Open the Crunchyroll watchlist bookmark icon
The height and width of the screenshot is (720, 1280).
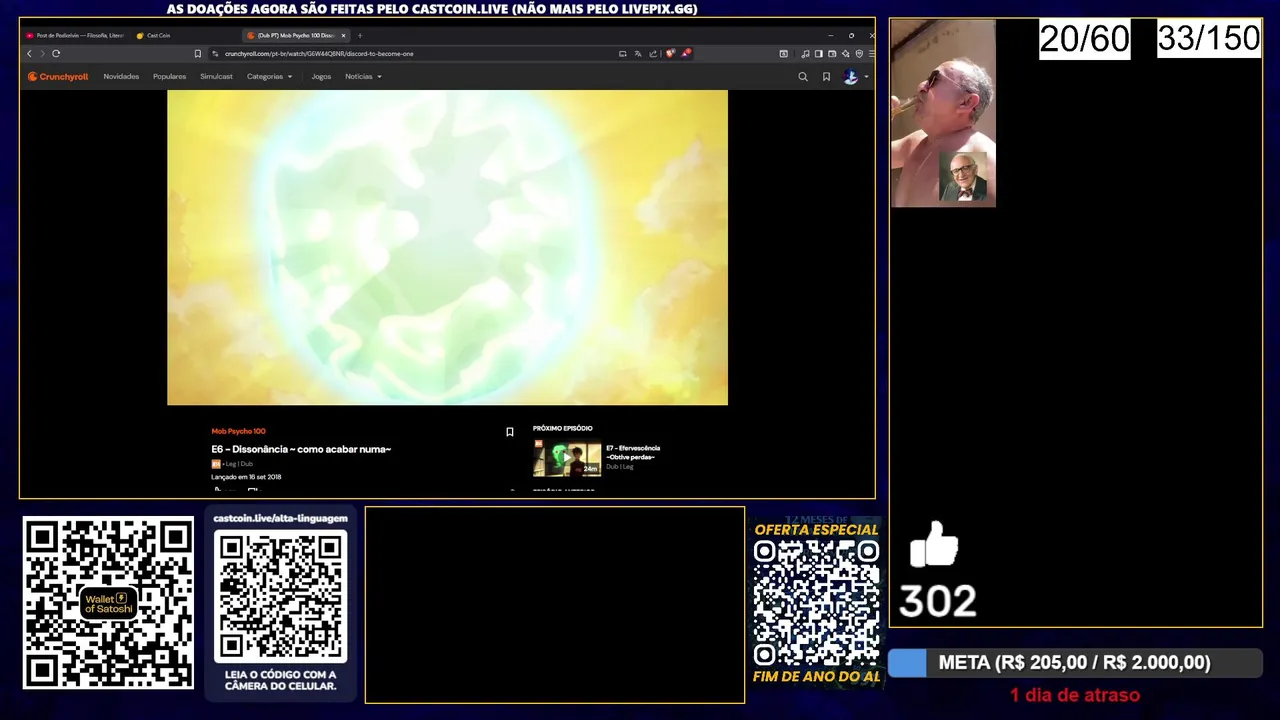pos(826,77)
